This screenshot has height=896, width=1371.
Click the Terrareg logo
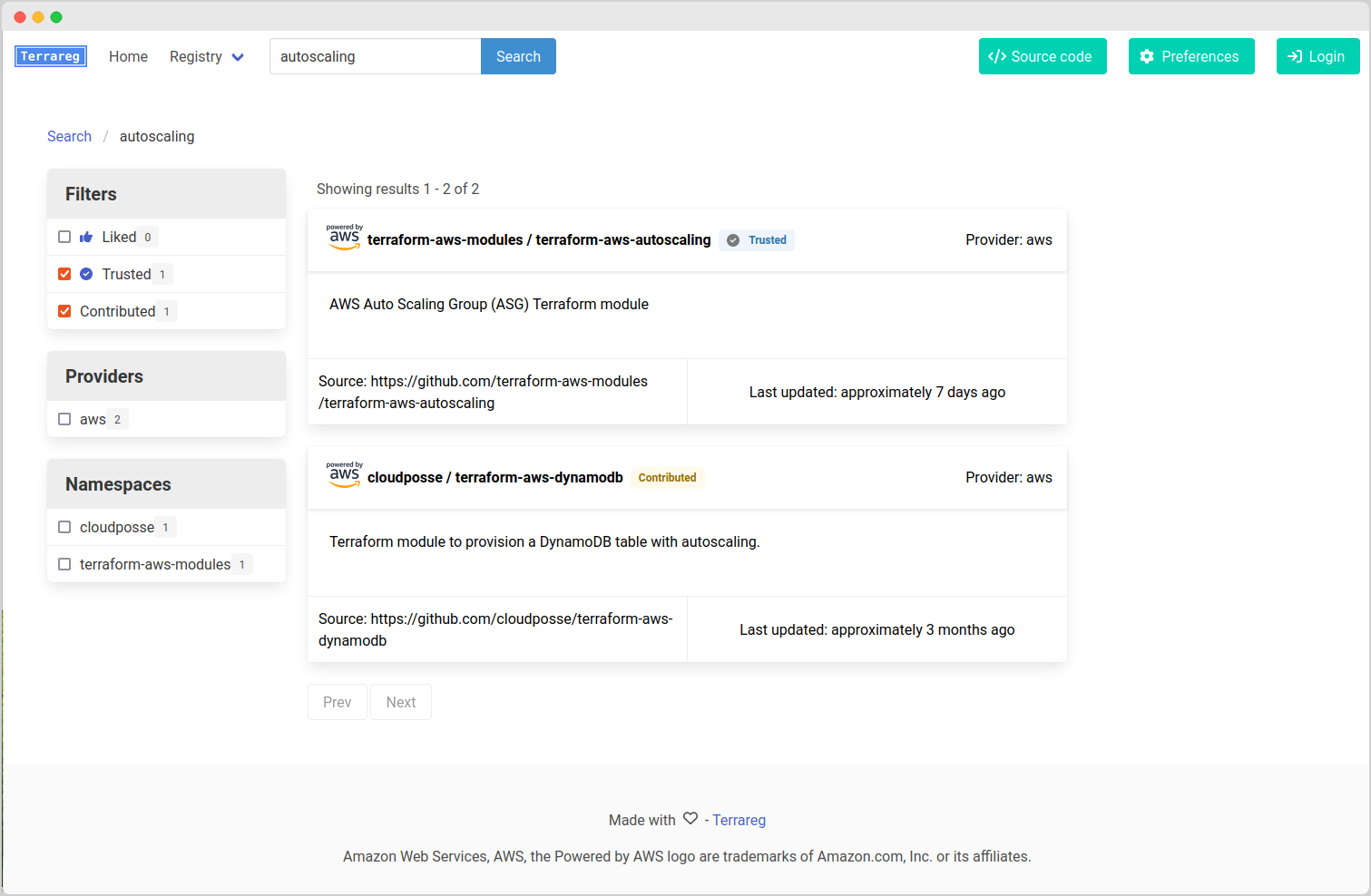pos(51,56)
